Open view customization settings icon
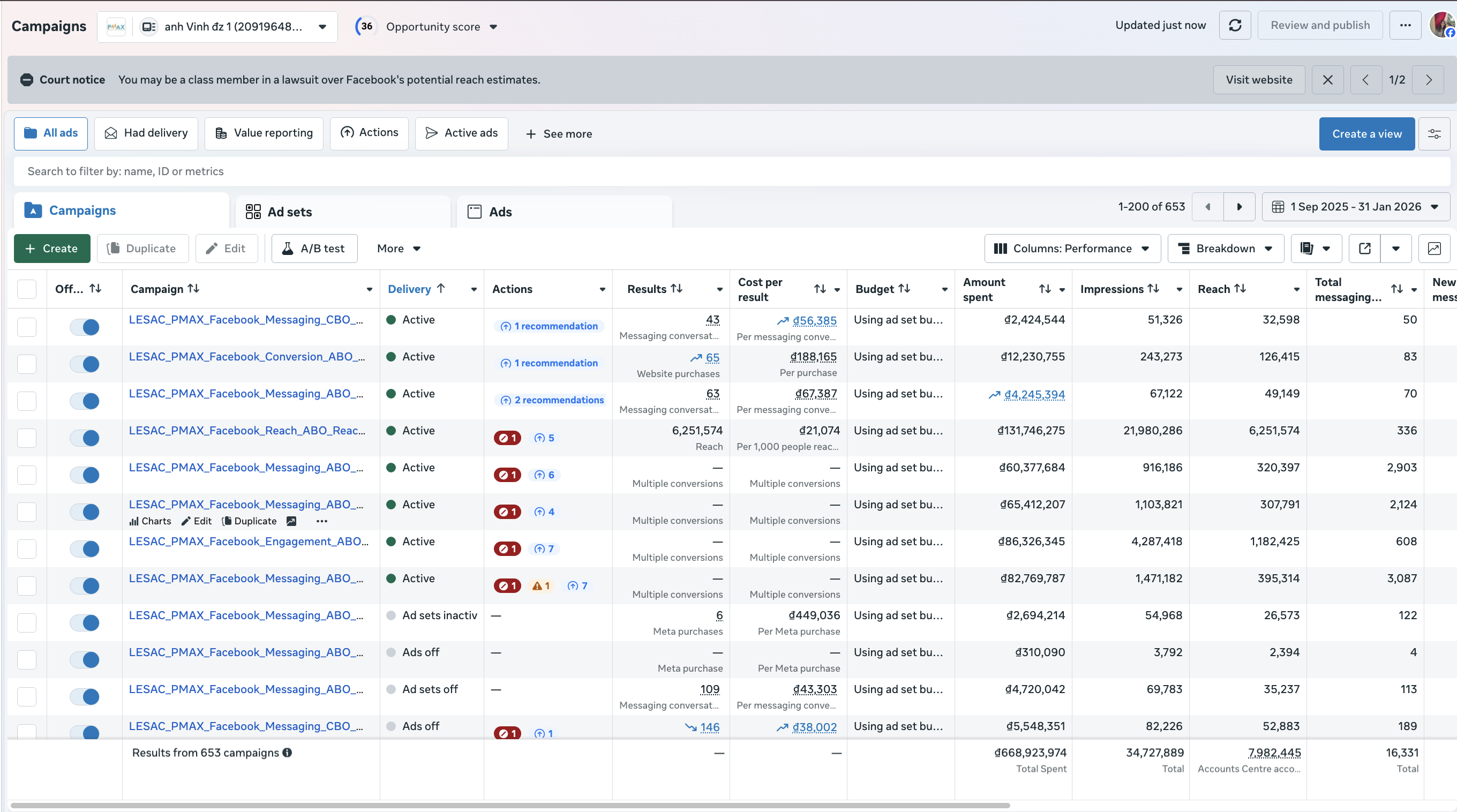Image resolution: width=1457 pixels, height=812 pixels. (x=1434, y=134)
